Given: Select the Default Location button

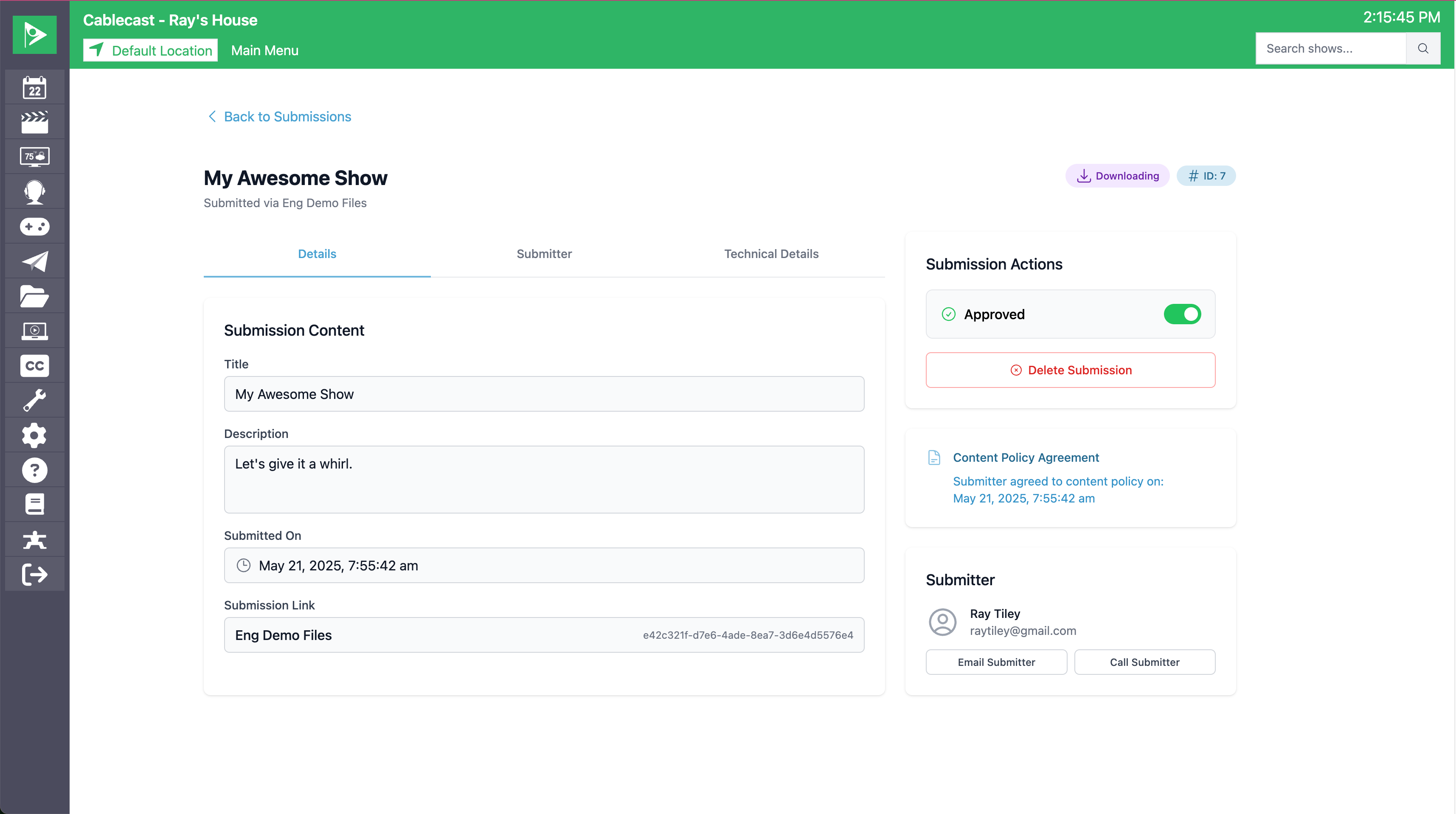Looking at the screenshot, I should [x=150, y=51].
